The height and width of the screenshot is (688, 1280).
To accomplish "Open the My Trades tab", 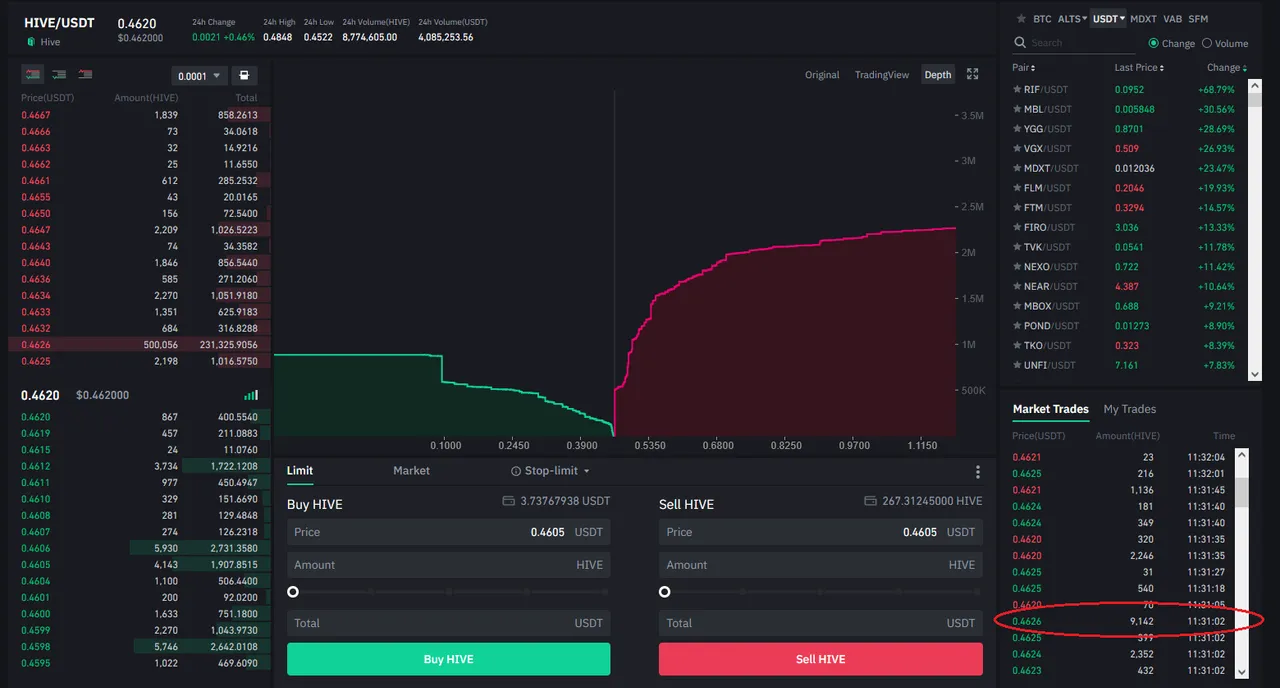I will pyautogui.click(x=1129, y=409).
